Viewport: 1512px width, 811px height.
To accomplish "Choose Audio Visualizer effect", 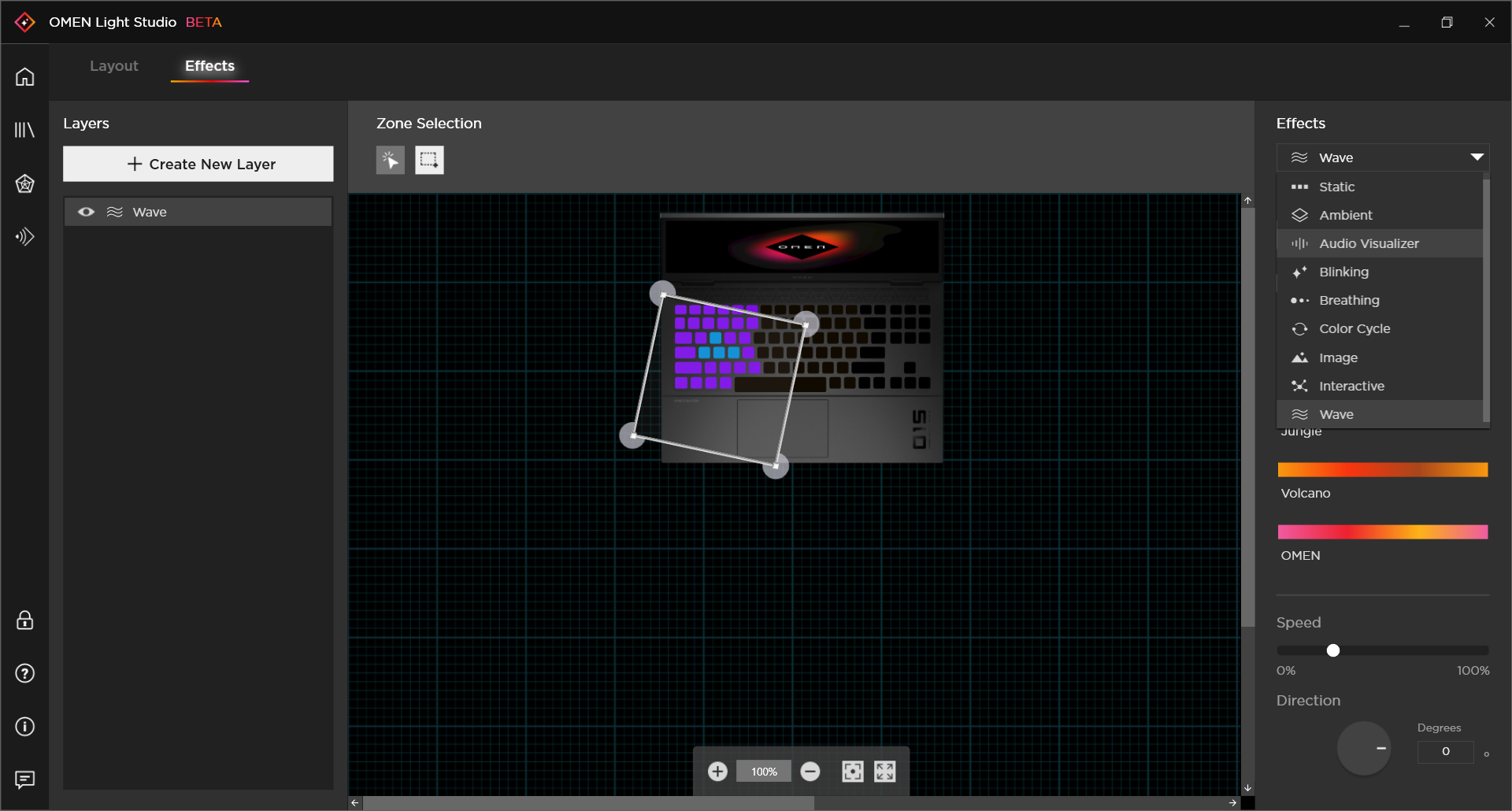I will coord(1380,243).
